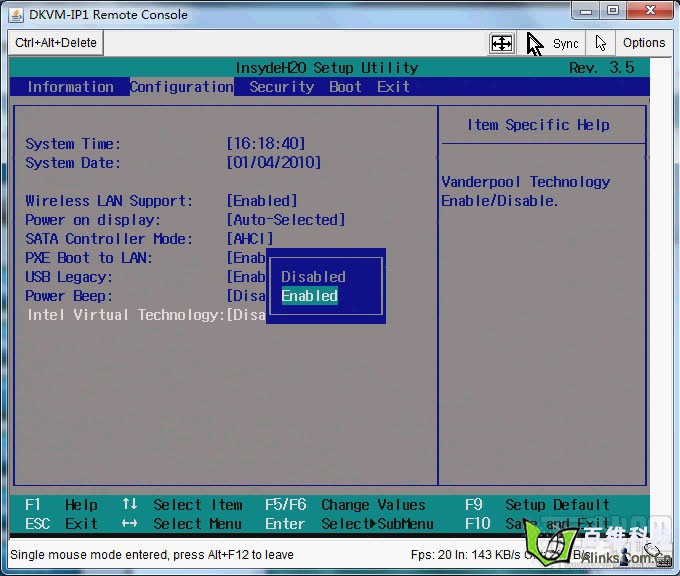Click the Java icon in title bar
Screen dimensions: 680x576
(15, 14)
